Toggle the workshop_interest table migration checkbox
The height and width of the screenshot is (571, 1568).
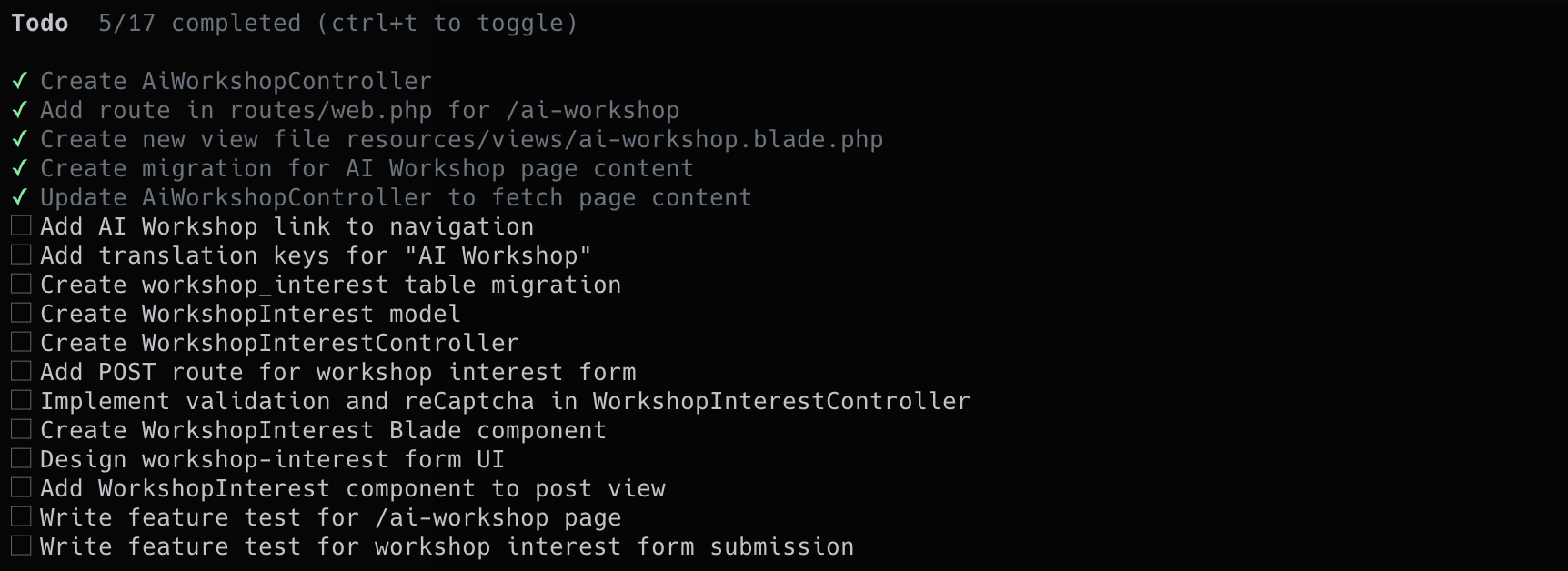tap(21, 284)
